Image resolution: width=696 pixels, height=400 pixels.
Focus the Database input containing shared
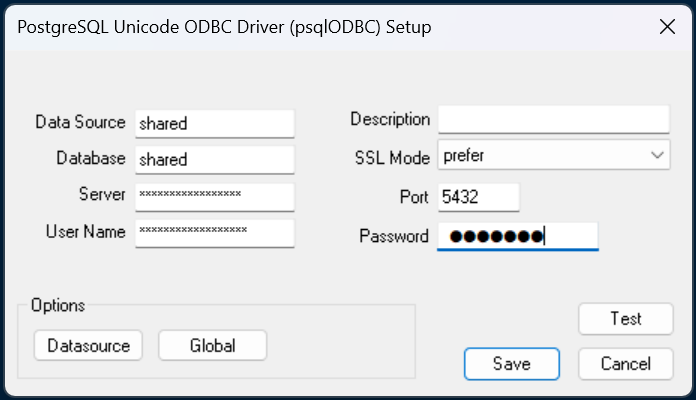coord(215,160)
